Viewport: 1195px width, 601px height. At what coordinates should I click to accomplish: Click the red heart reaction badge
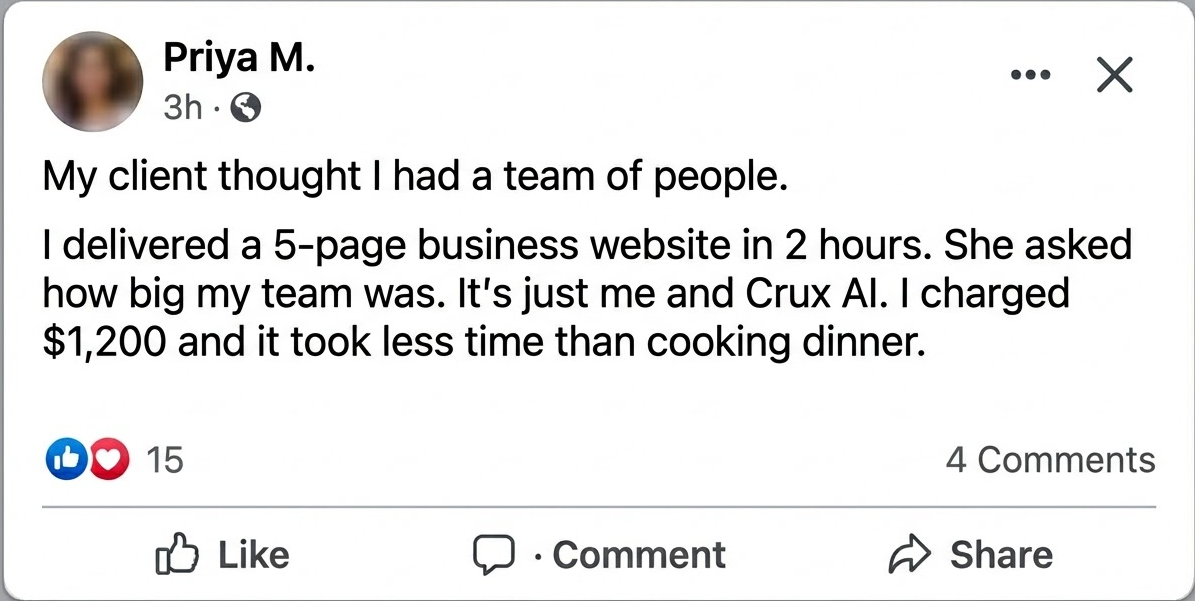(109, 460)
